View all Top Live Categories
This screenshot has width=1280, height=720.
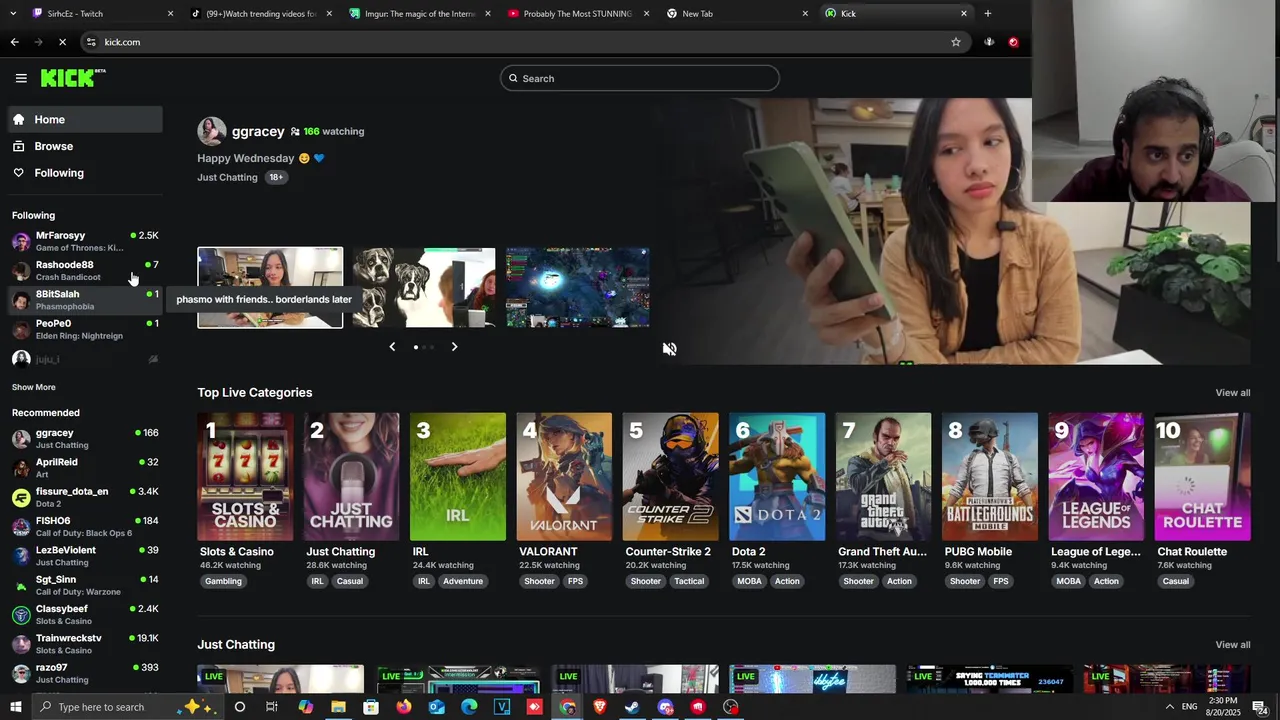(x=1233, y=393)
